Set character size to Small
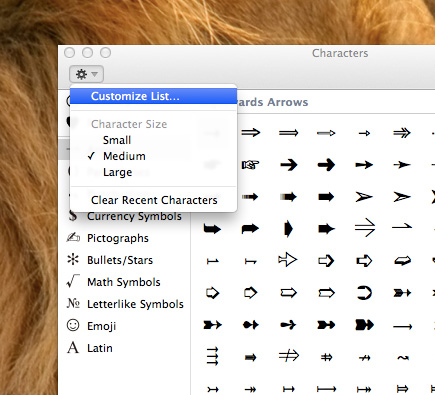Image resolution: width=435 pixels, height=395 pixels. click(117, 140)
